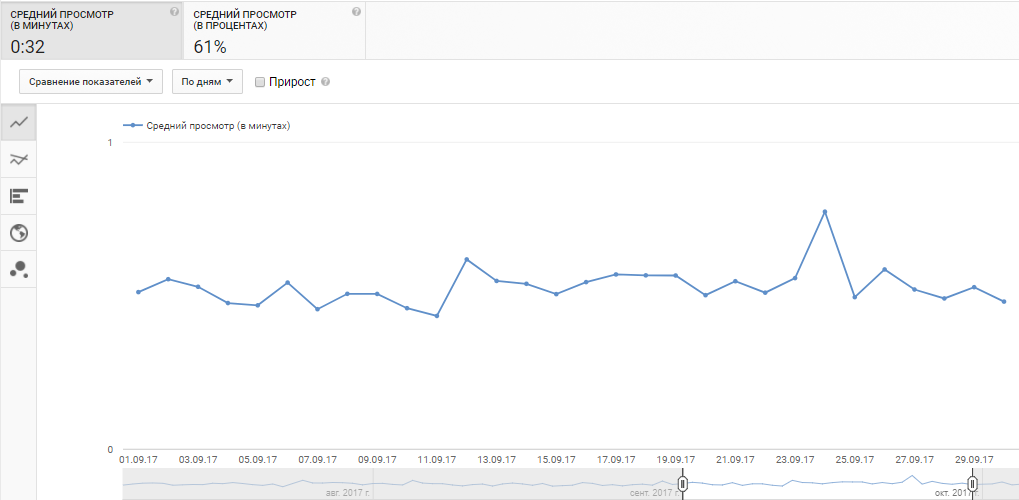
Task: Switch to multi-line comparison chart icon
Action: (18, 159)
